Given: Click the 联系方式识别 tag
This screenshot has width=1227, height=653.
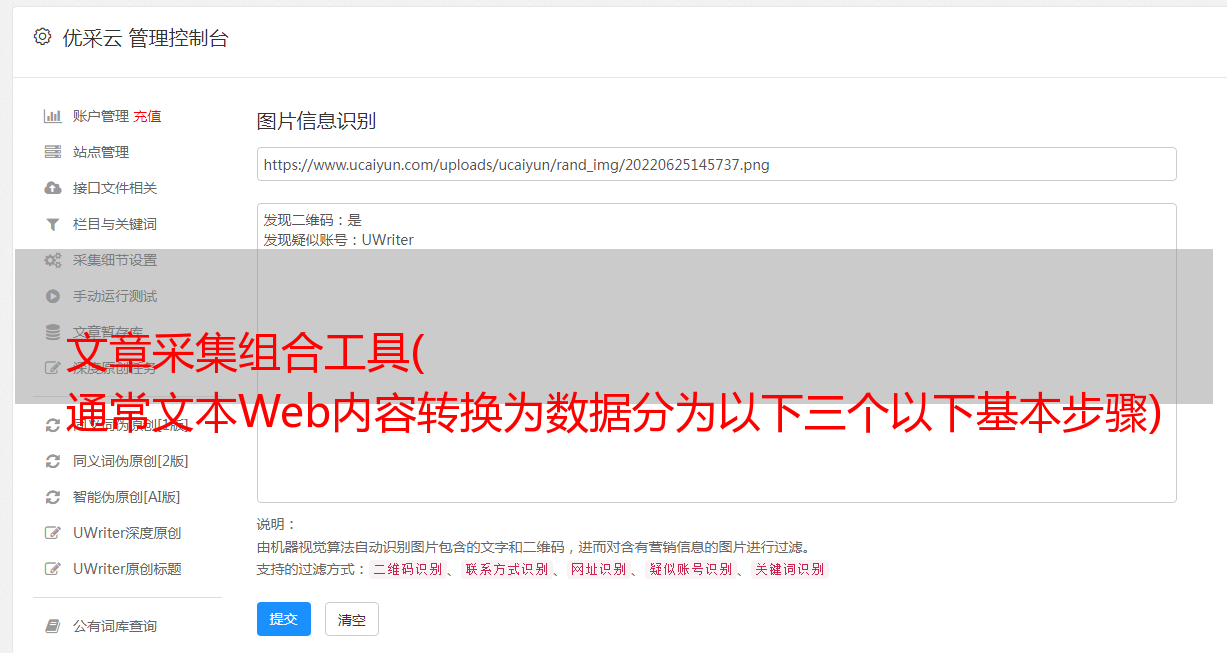Looking at the screenshot, I should (506, 569).
